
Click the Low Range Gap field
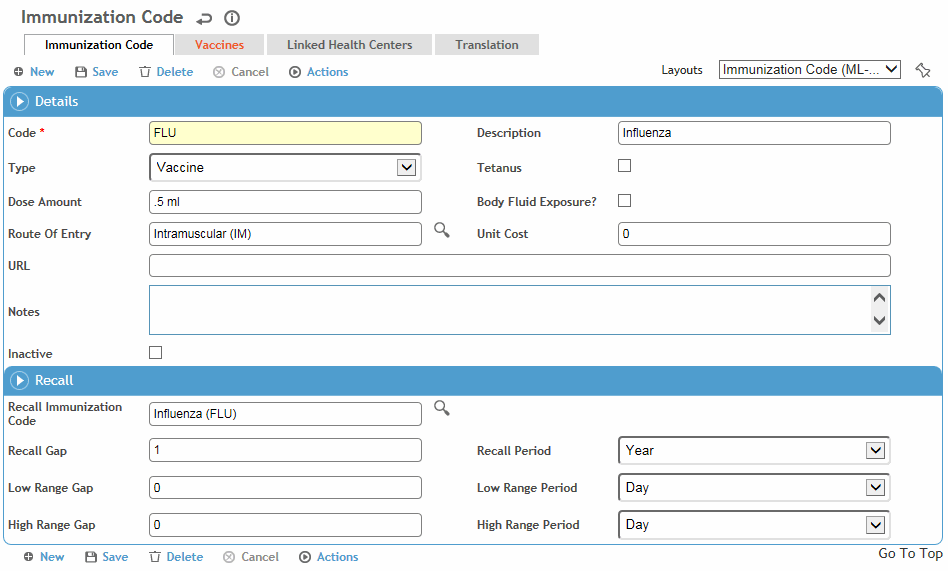[285, 488]
